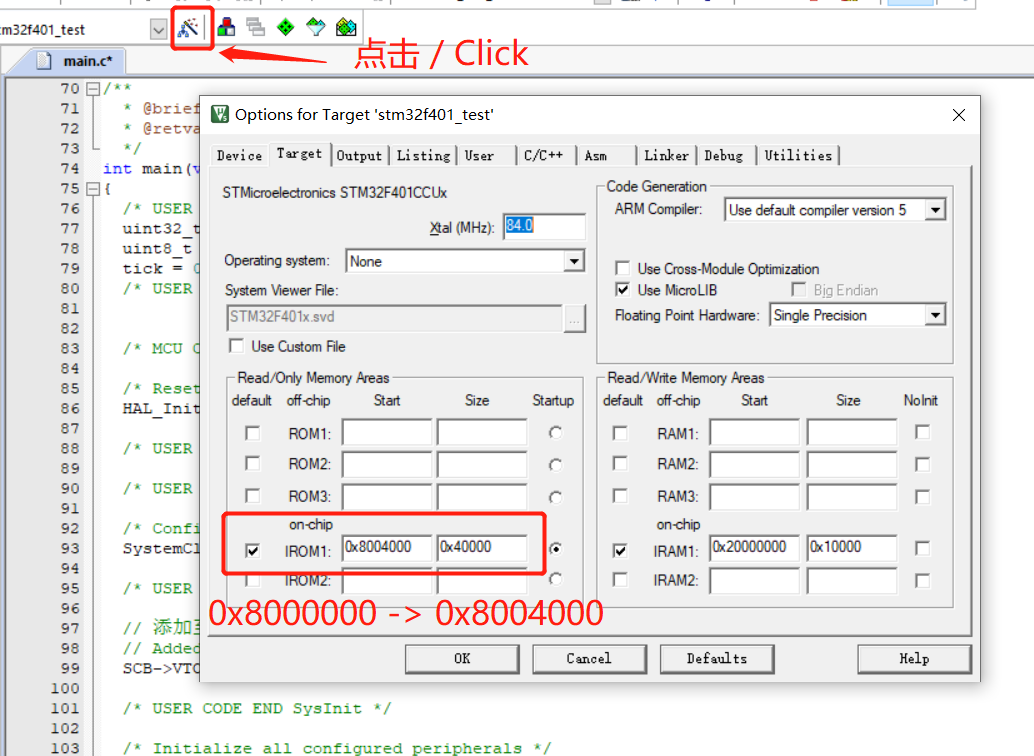Click the IRAM1 Size field 0x10000

tap(852, 548)
